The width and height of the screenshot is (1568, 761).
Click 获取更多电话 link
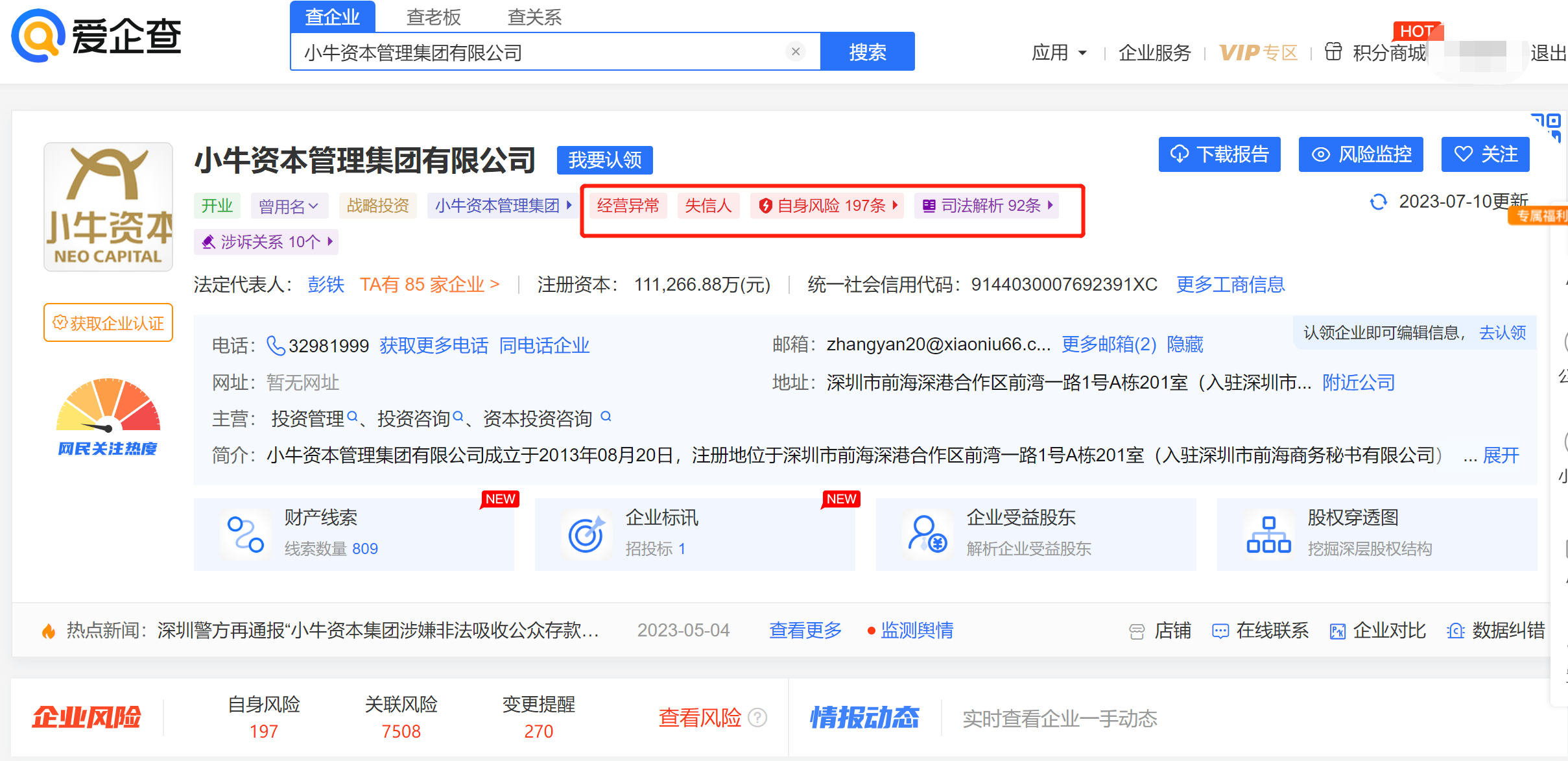434,345
